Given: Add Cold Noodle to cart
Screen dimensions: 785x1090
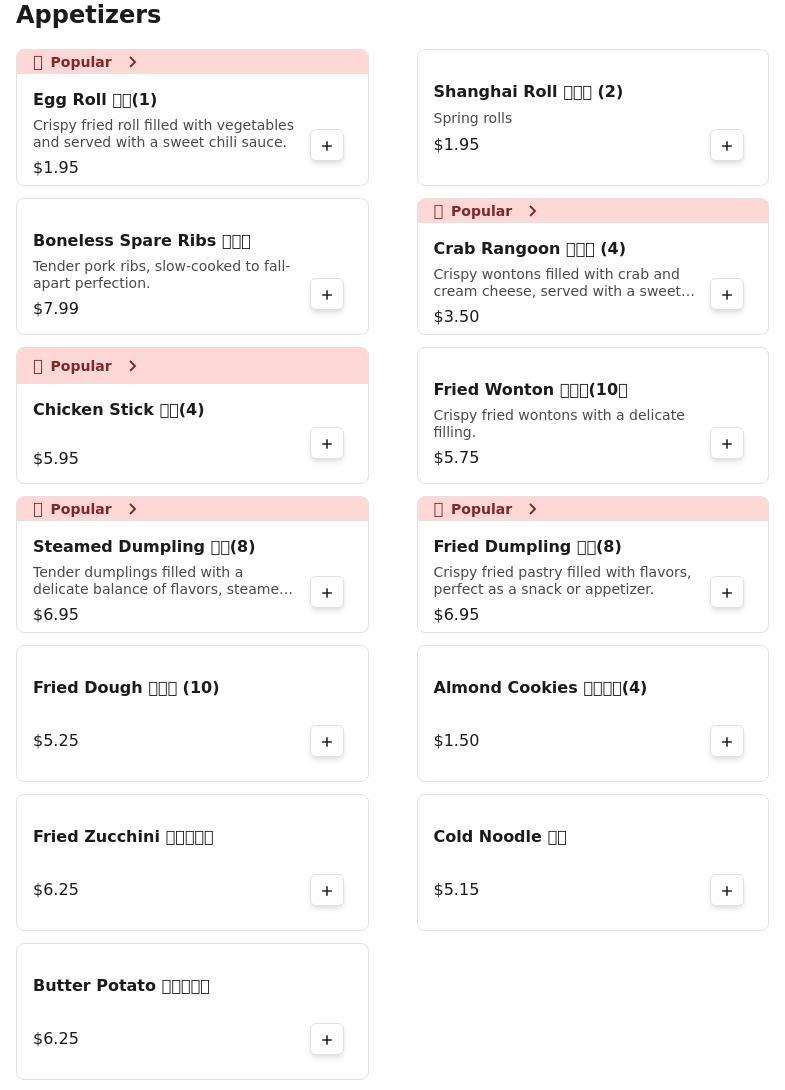Looking at the screenshot, I should coord(727,890).
